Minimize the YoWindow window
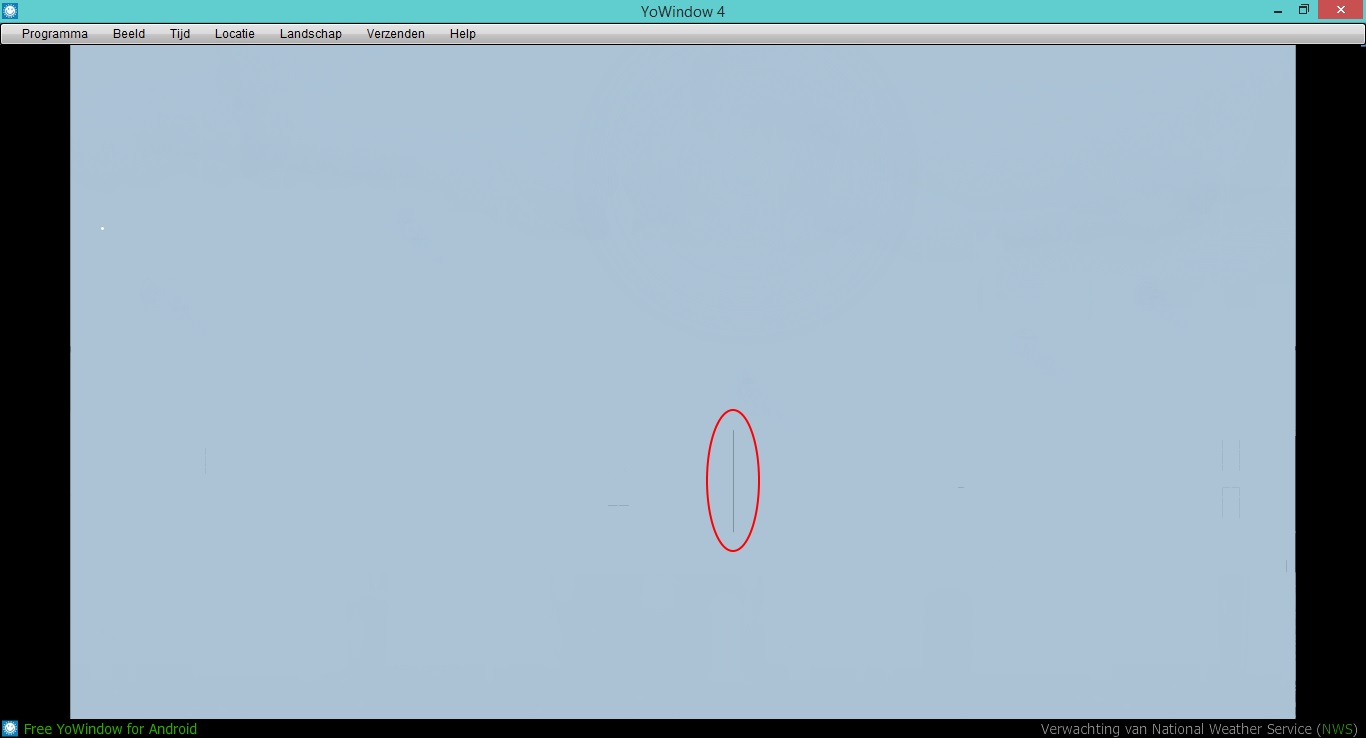Image resolution: width=1366 pixels, height=738 pixels. click(1279, 11)
